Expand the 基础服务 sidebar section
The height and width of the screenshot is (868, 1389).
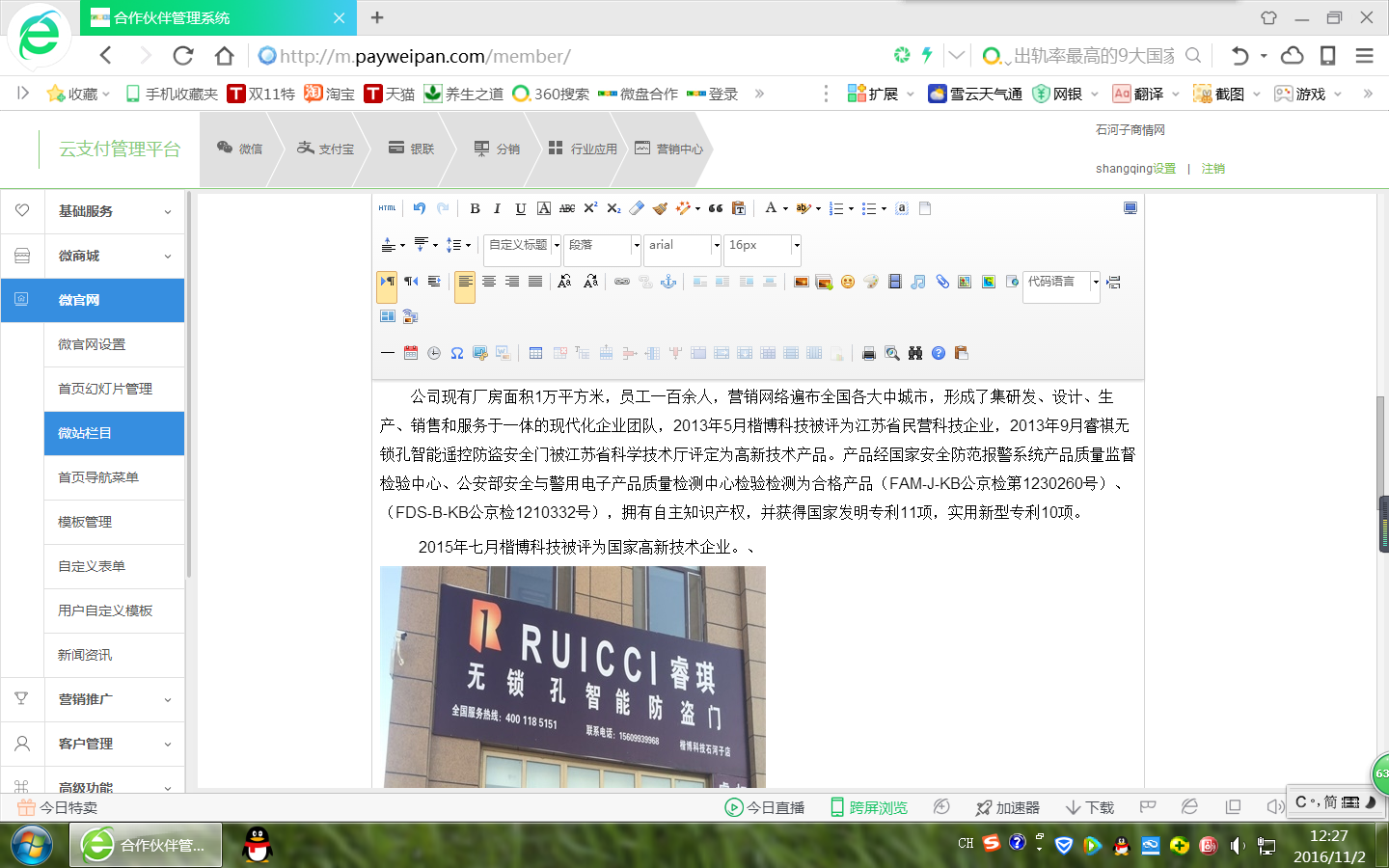(114, 211)
